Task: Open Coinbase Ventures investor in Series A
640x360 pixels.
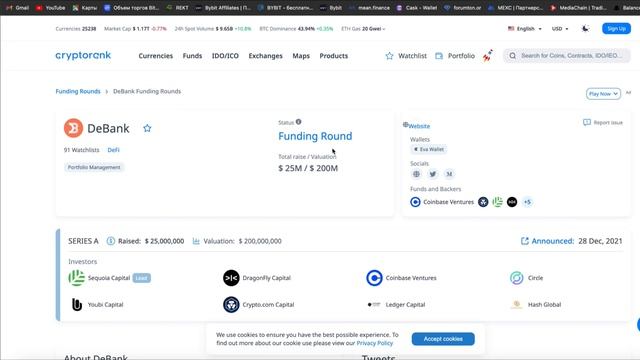Action: click(x=411, y=278)
